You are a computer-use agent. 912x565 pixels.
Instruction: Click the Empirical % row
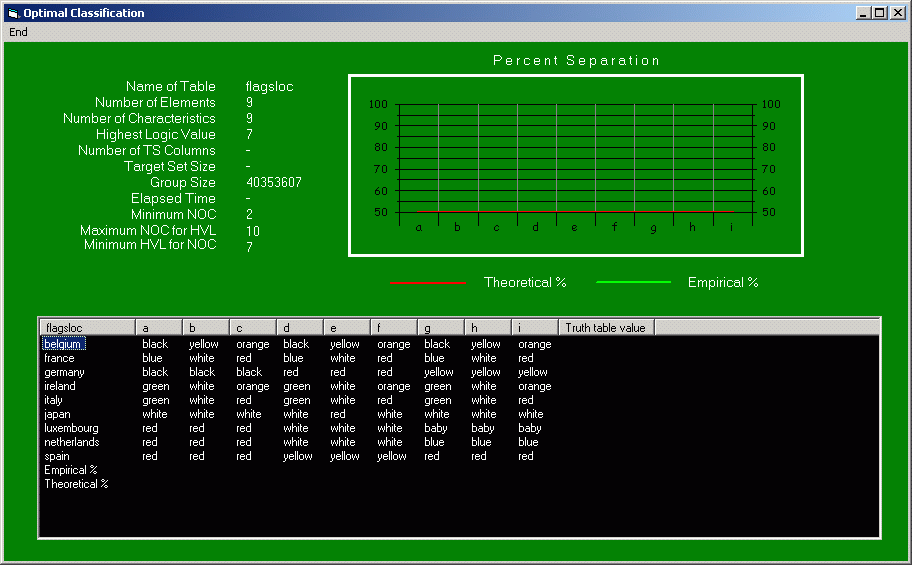70,470
